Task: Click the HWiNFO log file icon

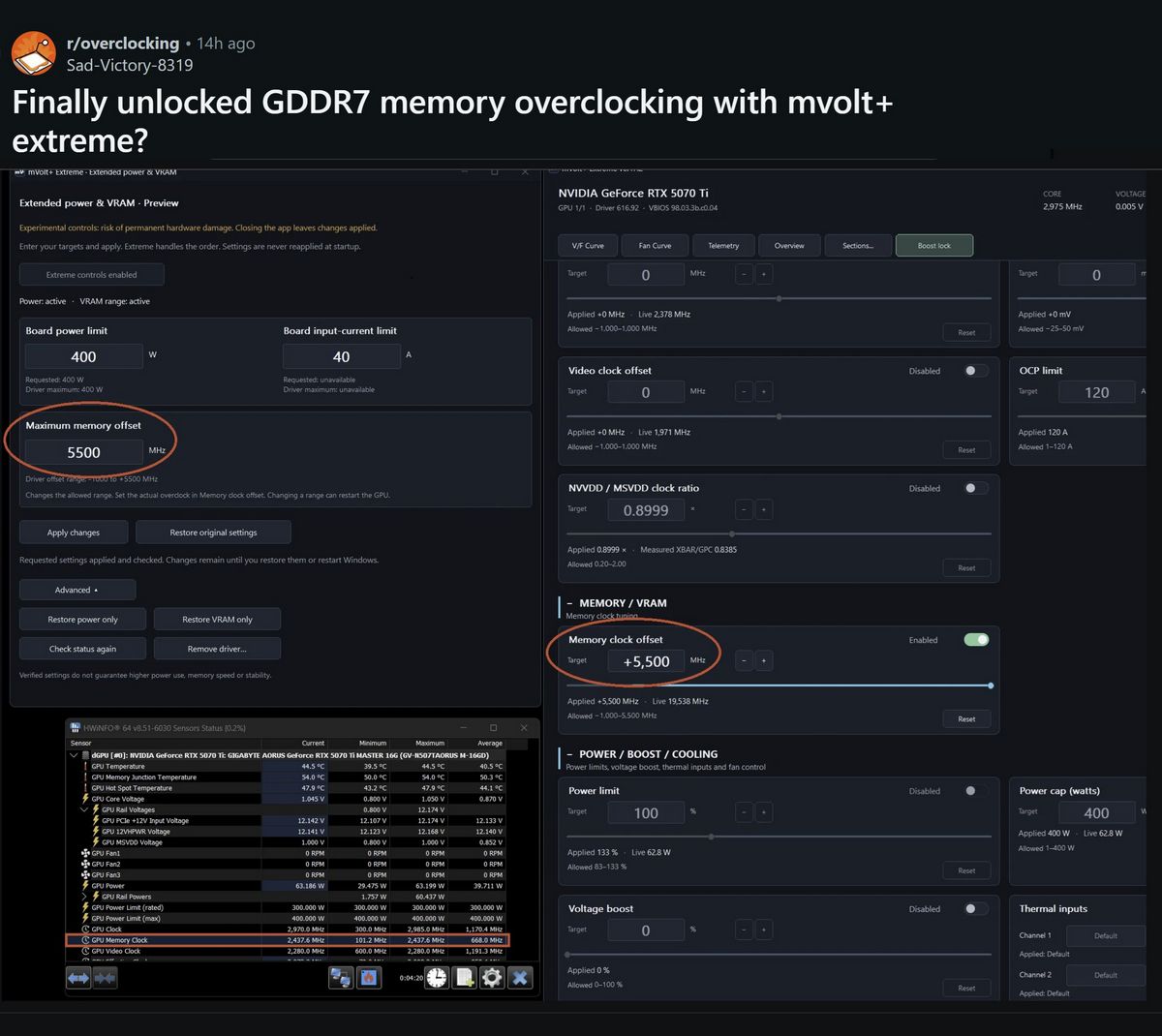Action: [465, 978]
